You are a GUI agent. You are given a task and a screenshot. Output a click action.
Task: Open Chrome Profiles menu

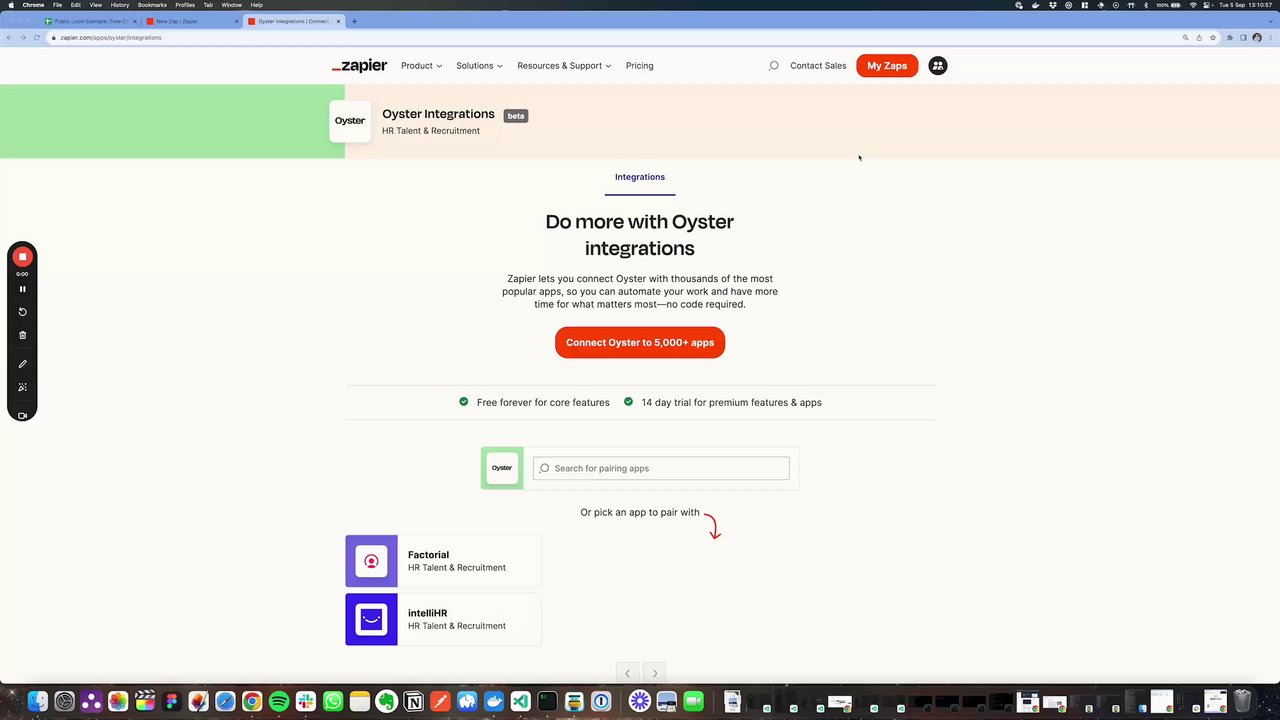(x=185, y=5)
